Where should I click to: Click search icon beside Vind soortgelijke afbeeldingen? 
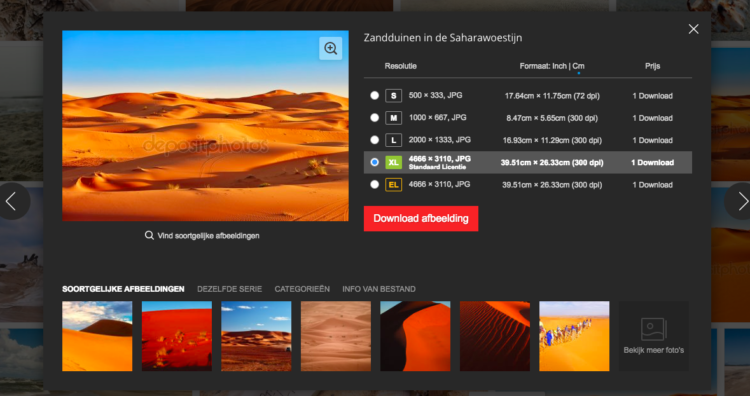[149, 235]
